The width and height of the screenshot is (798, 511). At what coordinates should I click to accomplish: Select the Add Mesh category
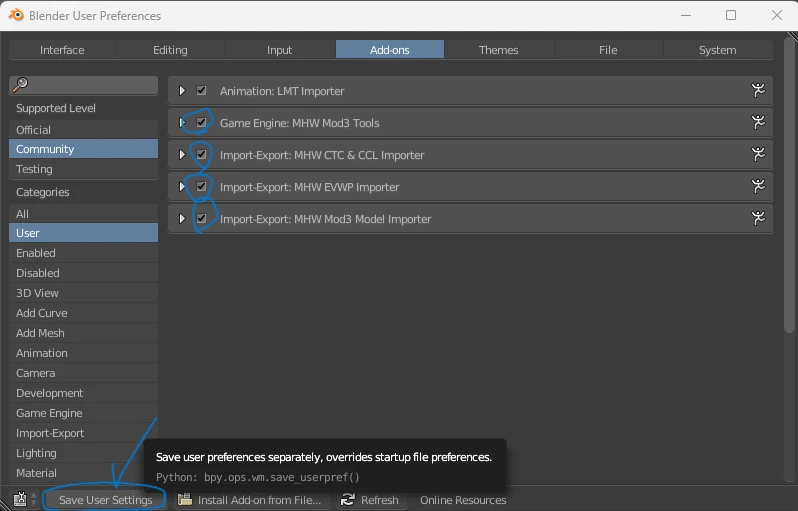[x=83, y=333]
